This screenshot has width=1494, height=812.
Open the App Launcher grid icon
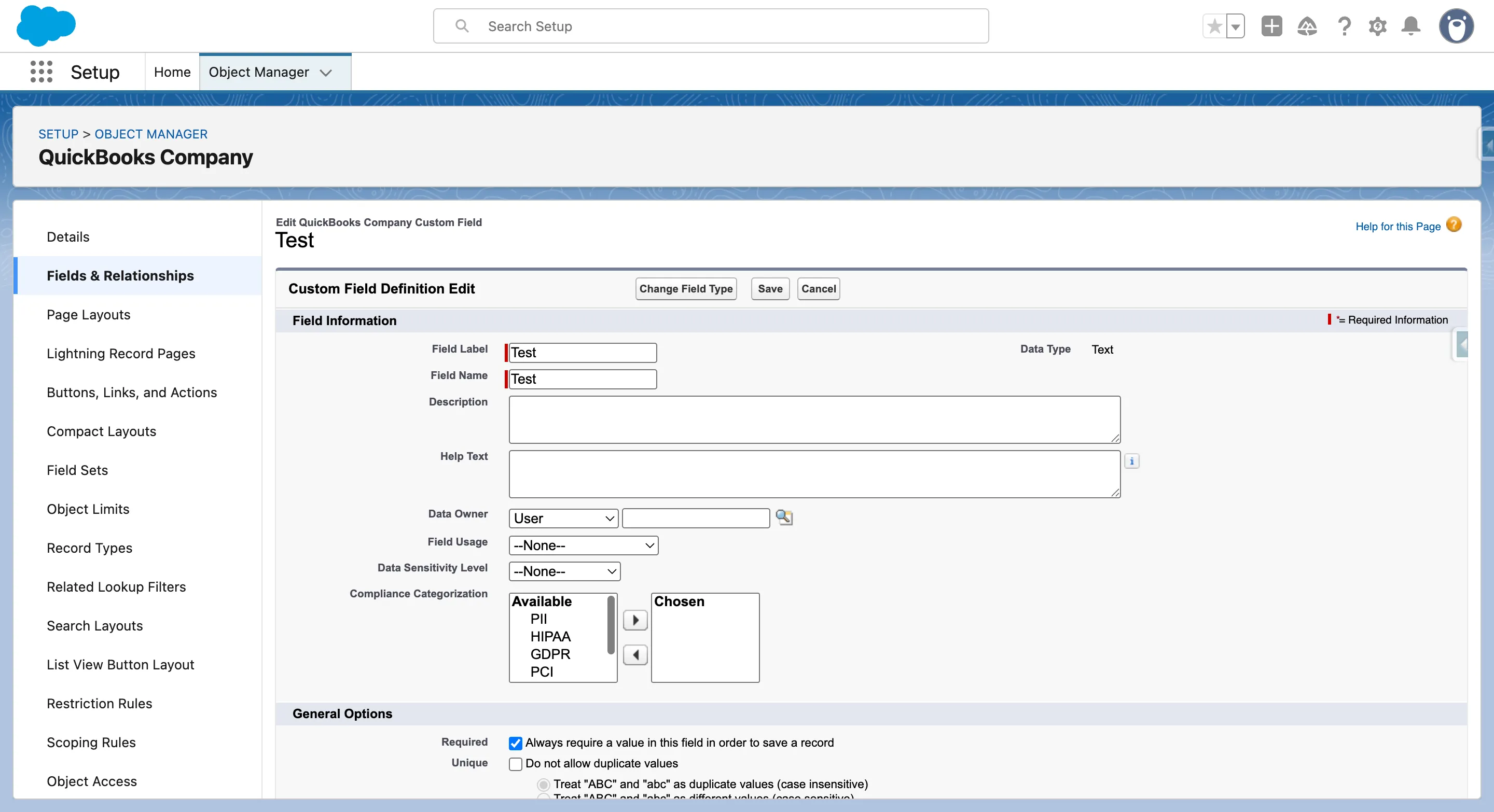click(x=41, y=72)
